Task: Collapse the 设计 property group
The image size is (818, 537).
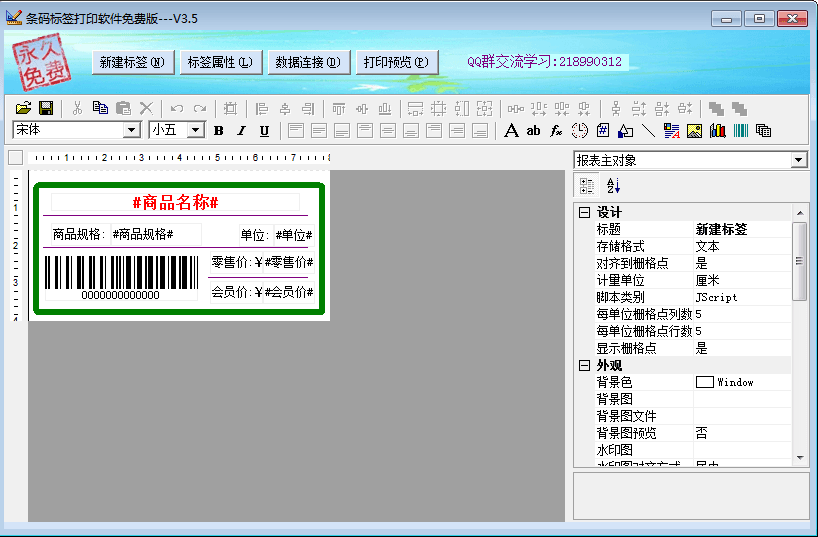Action: click(x=584, y=213)
